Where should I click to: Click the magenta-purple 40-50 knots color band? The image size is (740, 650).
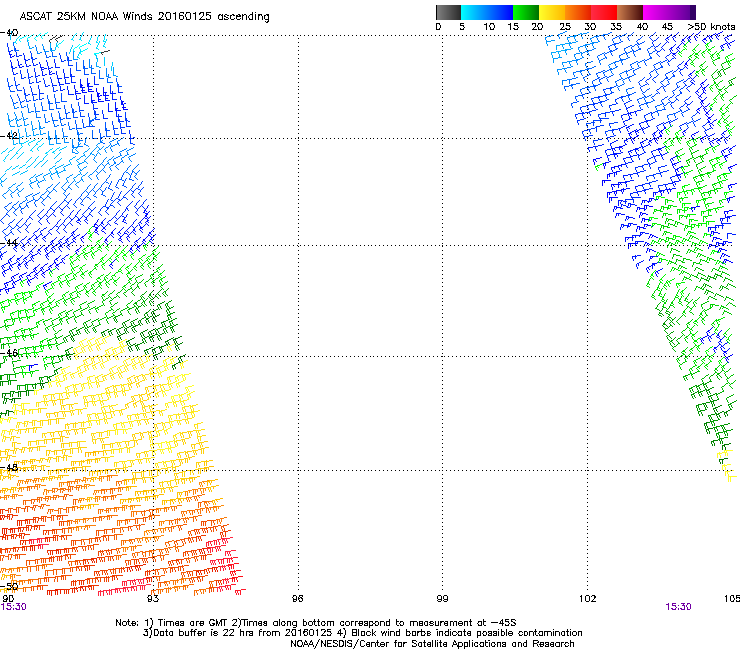669,12
